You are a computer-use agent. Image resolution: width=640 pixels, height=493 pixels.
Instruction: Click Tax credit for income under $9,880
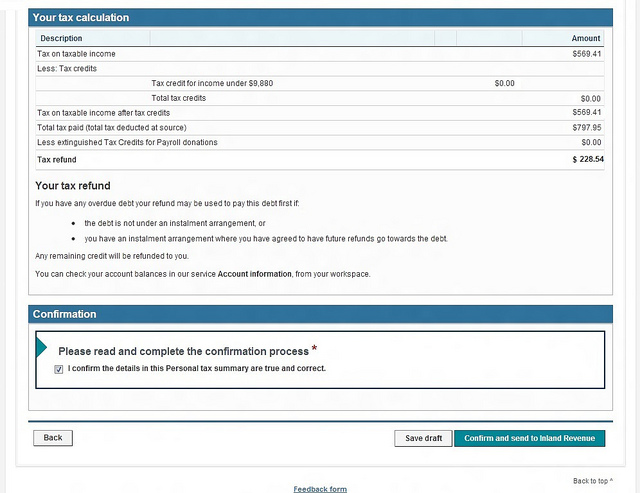(212, 83)
